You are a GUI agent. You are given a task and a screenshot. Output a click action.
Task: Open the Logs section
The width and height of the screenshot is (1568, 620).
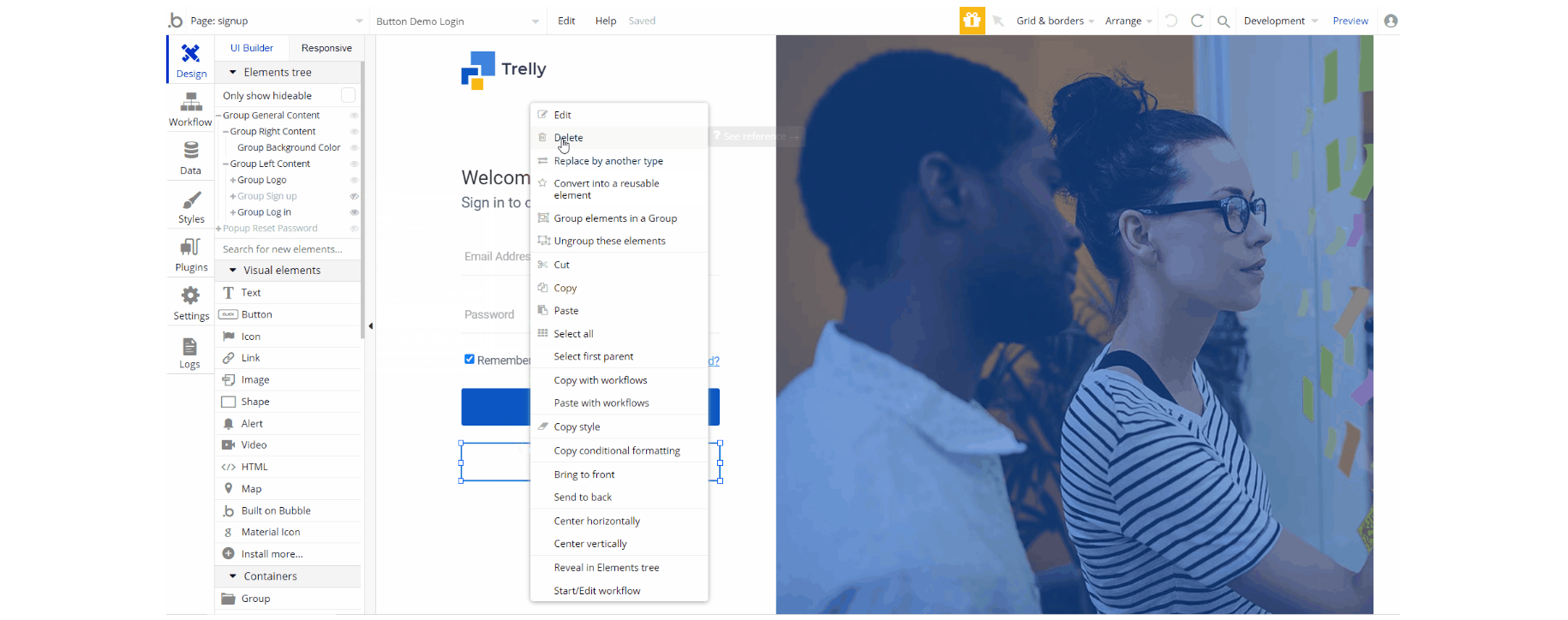(x=190, y=352)
